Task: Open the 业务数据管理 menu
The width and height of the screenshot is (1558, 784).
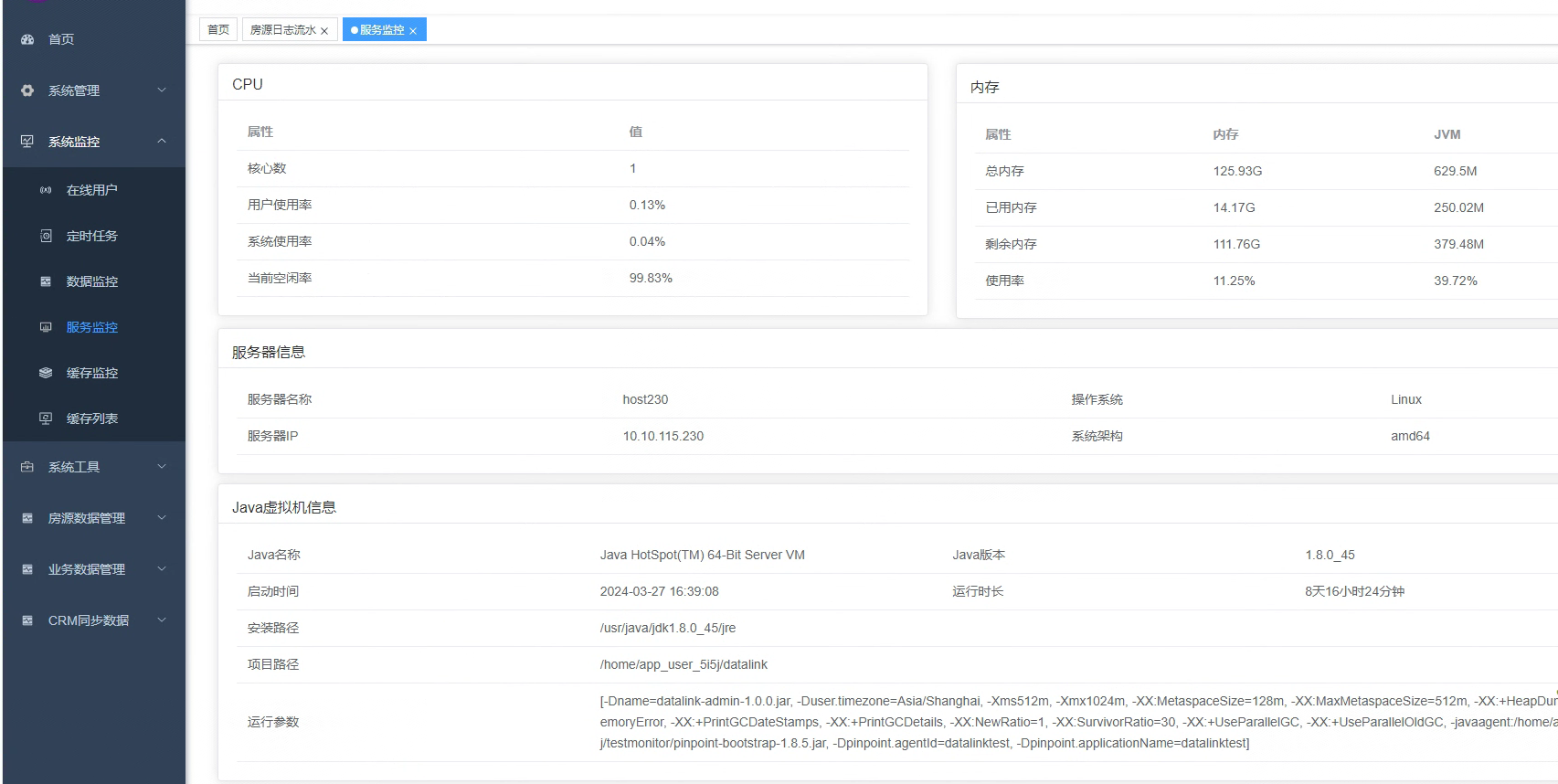Action: coord(94,569)
